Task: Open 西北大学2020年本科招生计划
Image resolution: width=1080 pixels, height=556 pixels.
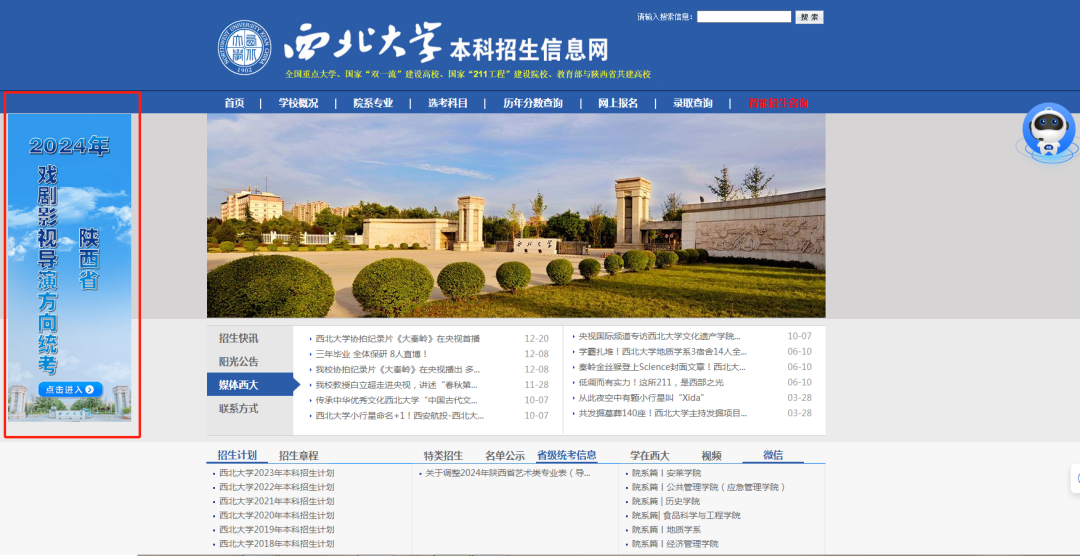Action: [x=276, y=515]
